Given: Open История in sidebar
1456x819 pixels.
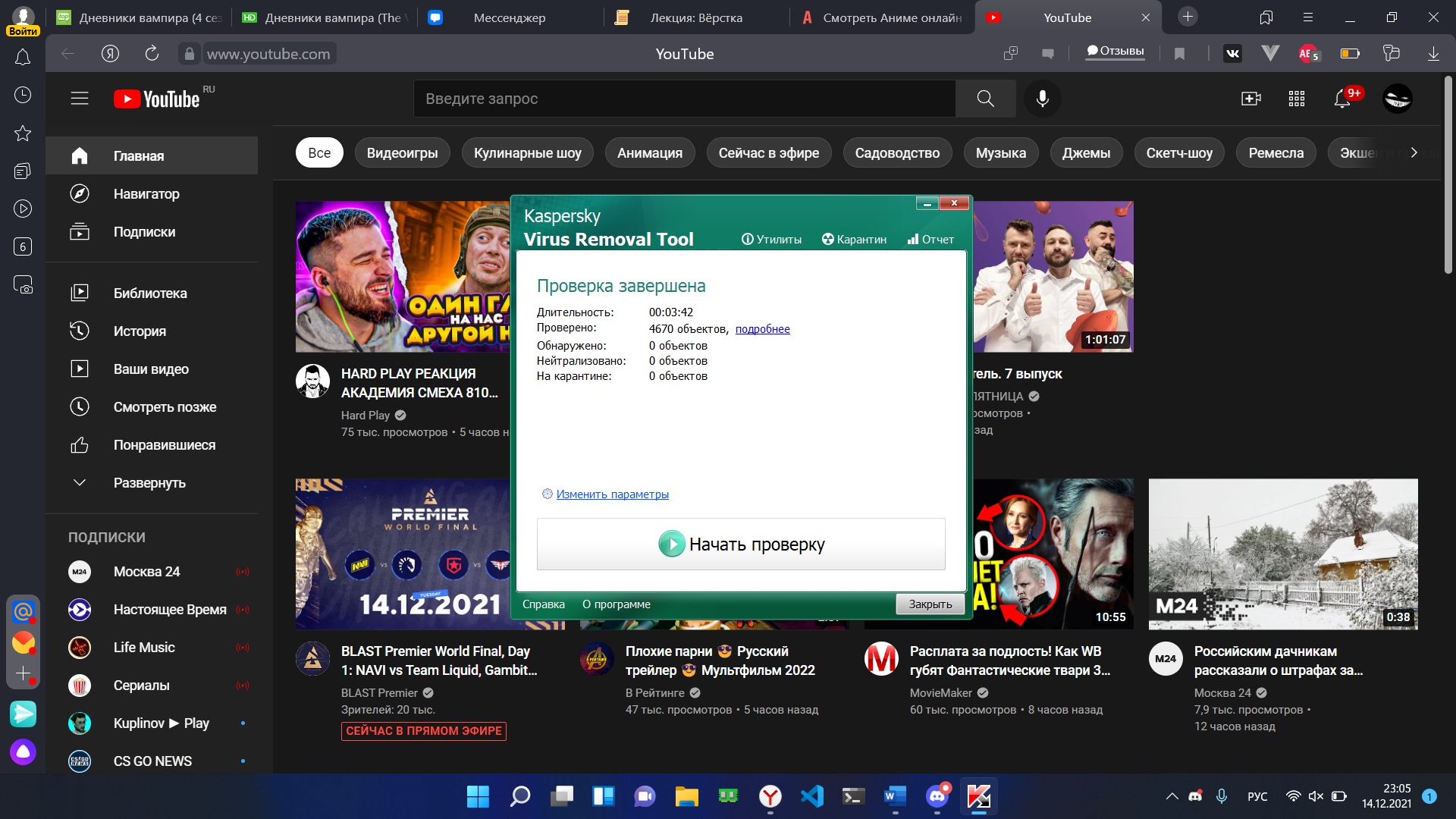Looking at the screenshot, I should tap(152, 331).
